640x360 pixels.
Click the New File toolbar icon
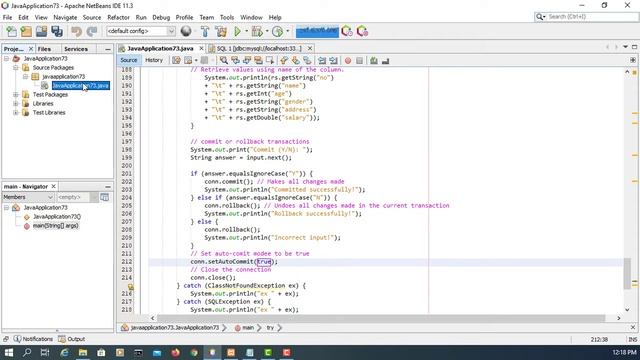coord(11,31)
